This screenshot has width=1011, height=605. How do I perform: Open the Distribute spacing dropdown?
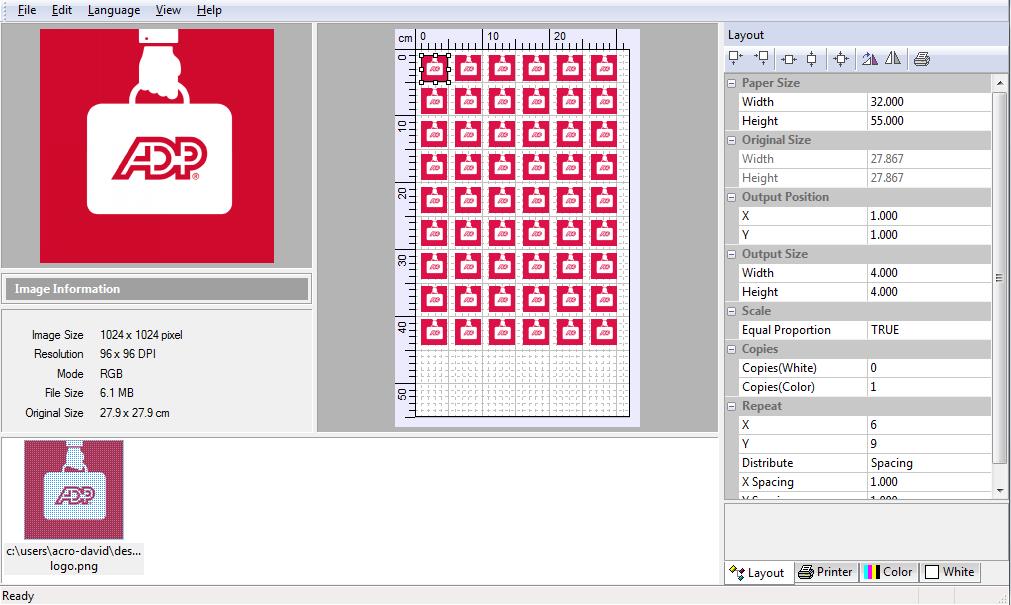click(928, 462)
